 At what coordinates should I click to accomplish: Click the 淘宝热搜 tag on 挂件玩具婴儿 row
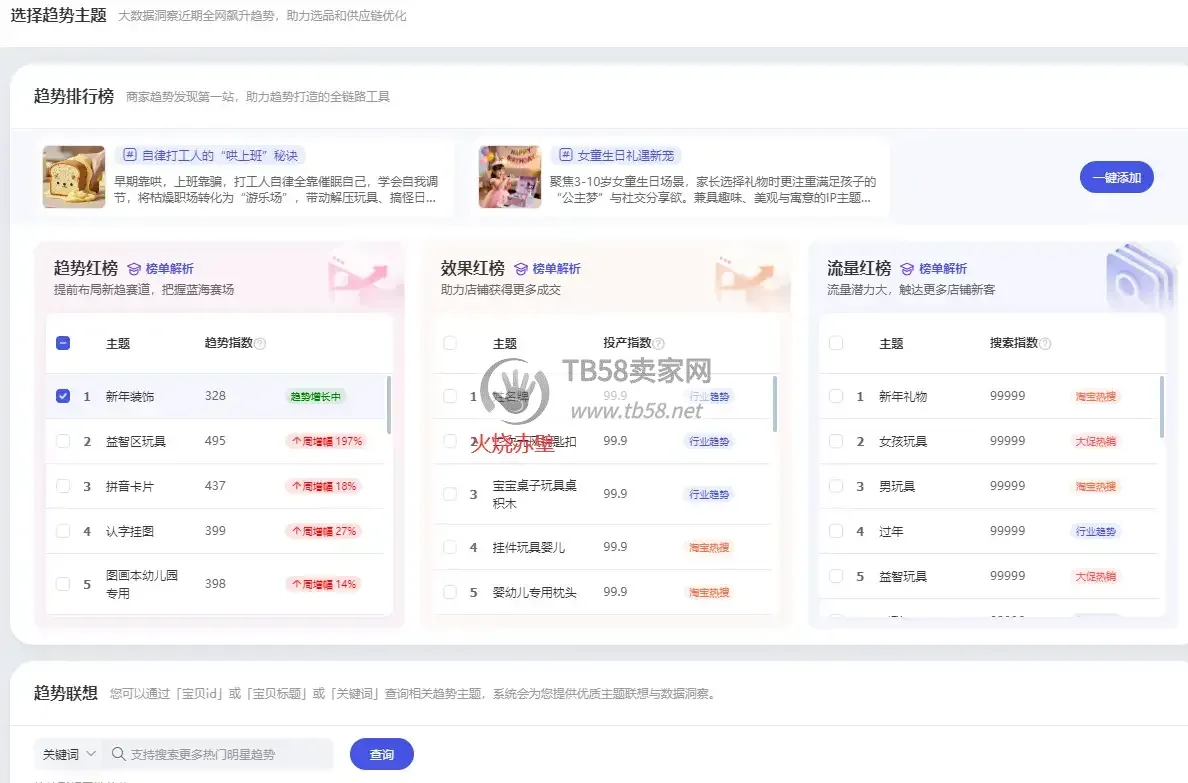tap(709, 547)
